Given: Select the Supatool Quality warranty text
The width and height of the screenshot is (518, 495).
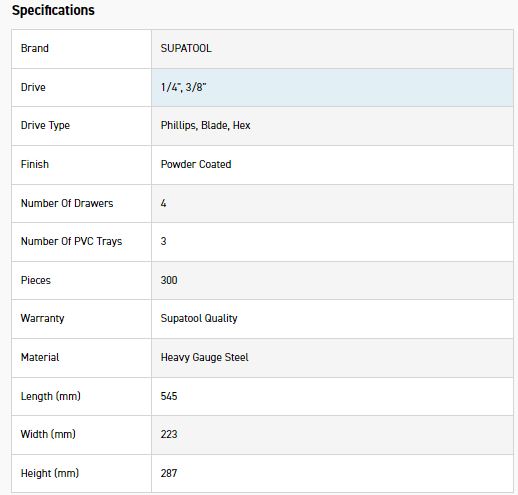Looking at the screenshot, I should (199, 318).
